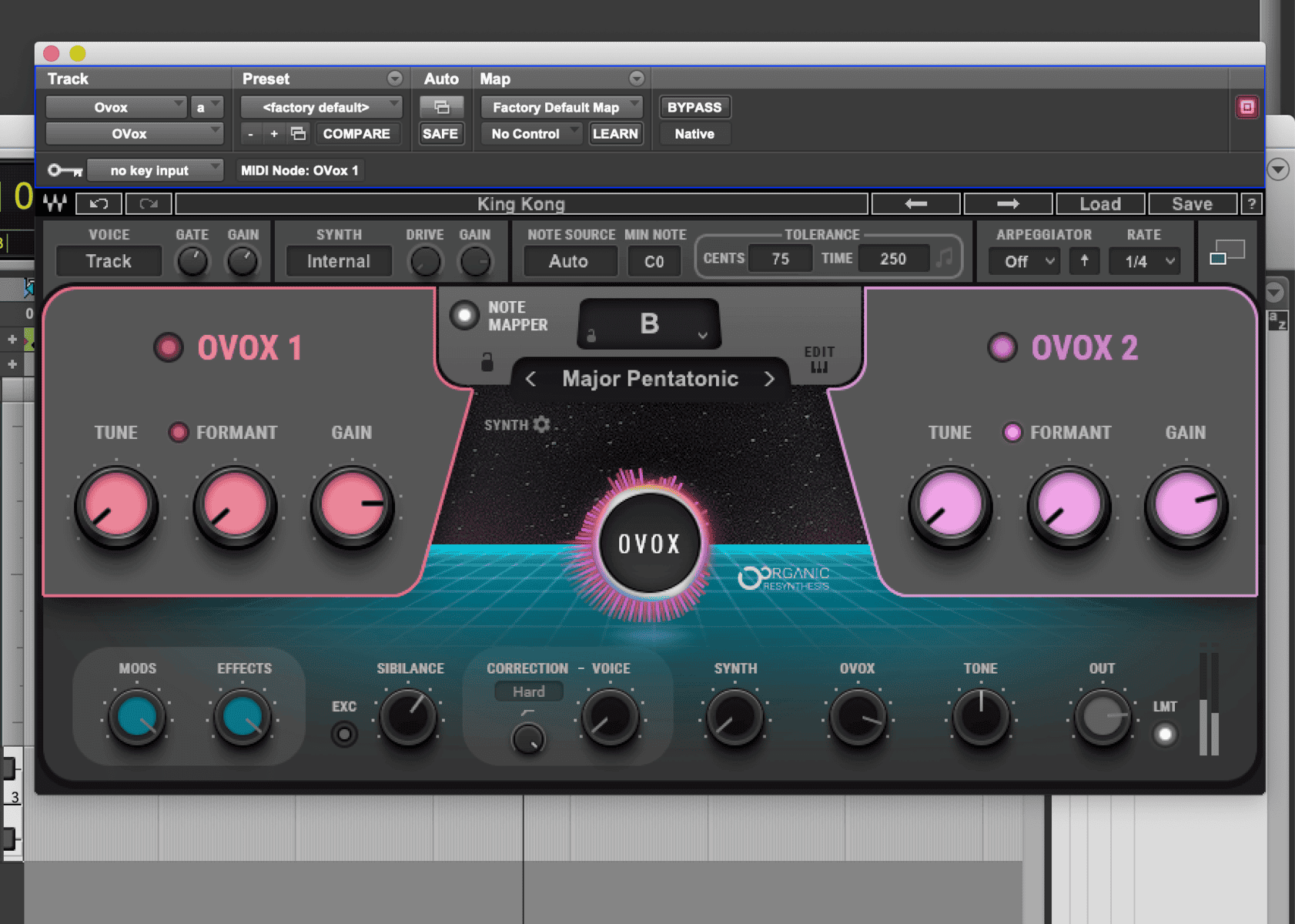Redo change in OVox toolbar
Viewport: 1295px width, 924px height.
click(x=149, y=203)
